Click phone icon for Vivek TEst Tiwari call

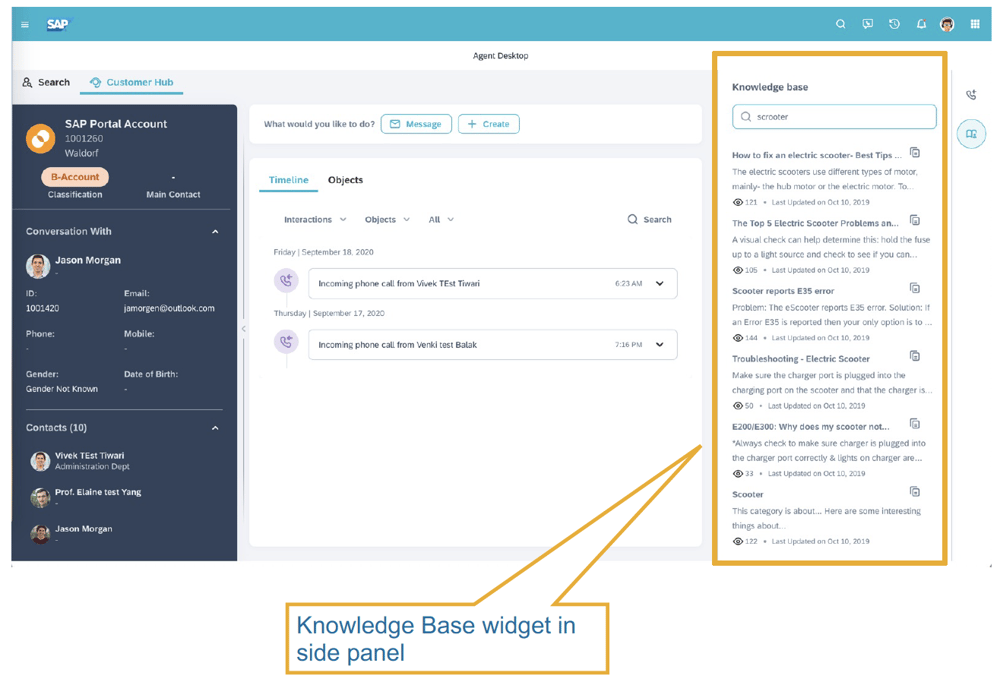286,281
